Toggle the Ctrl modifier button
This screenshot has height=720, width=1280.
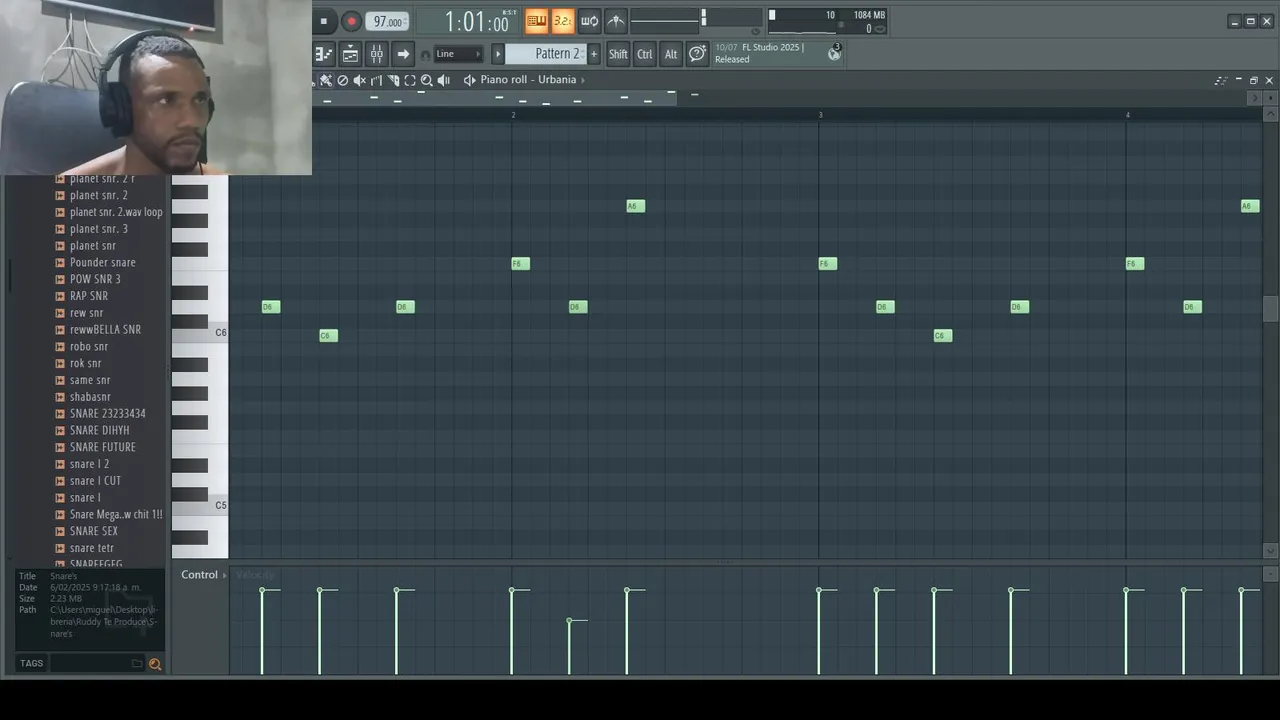(x=645, y=54)
